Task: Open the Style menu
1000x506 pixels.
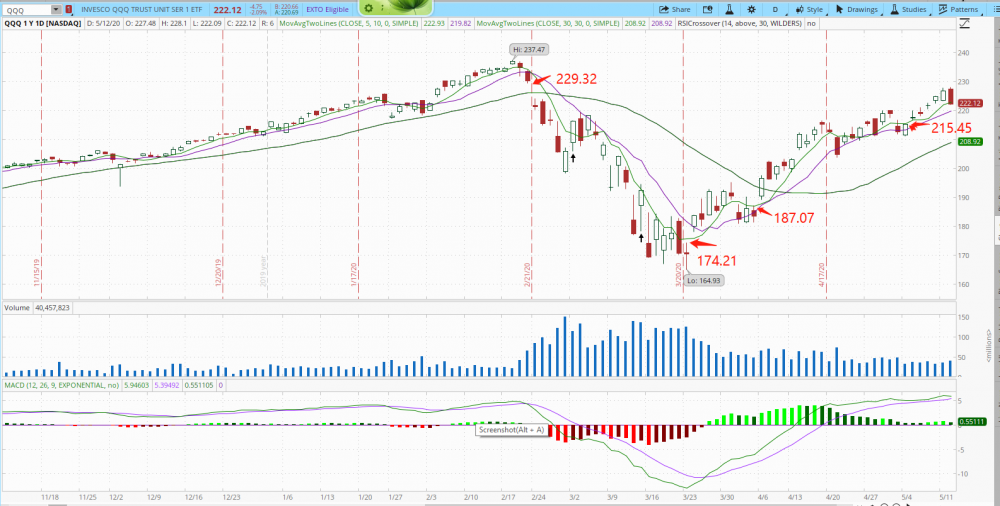Action: click(x=809, y=9)
